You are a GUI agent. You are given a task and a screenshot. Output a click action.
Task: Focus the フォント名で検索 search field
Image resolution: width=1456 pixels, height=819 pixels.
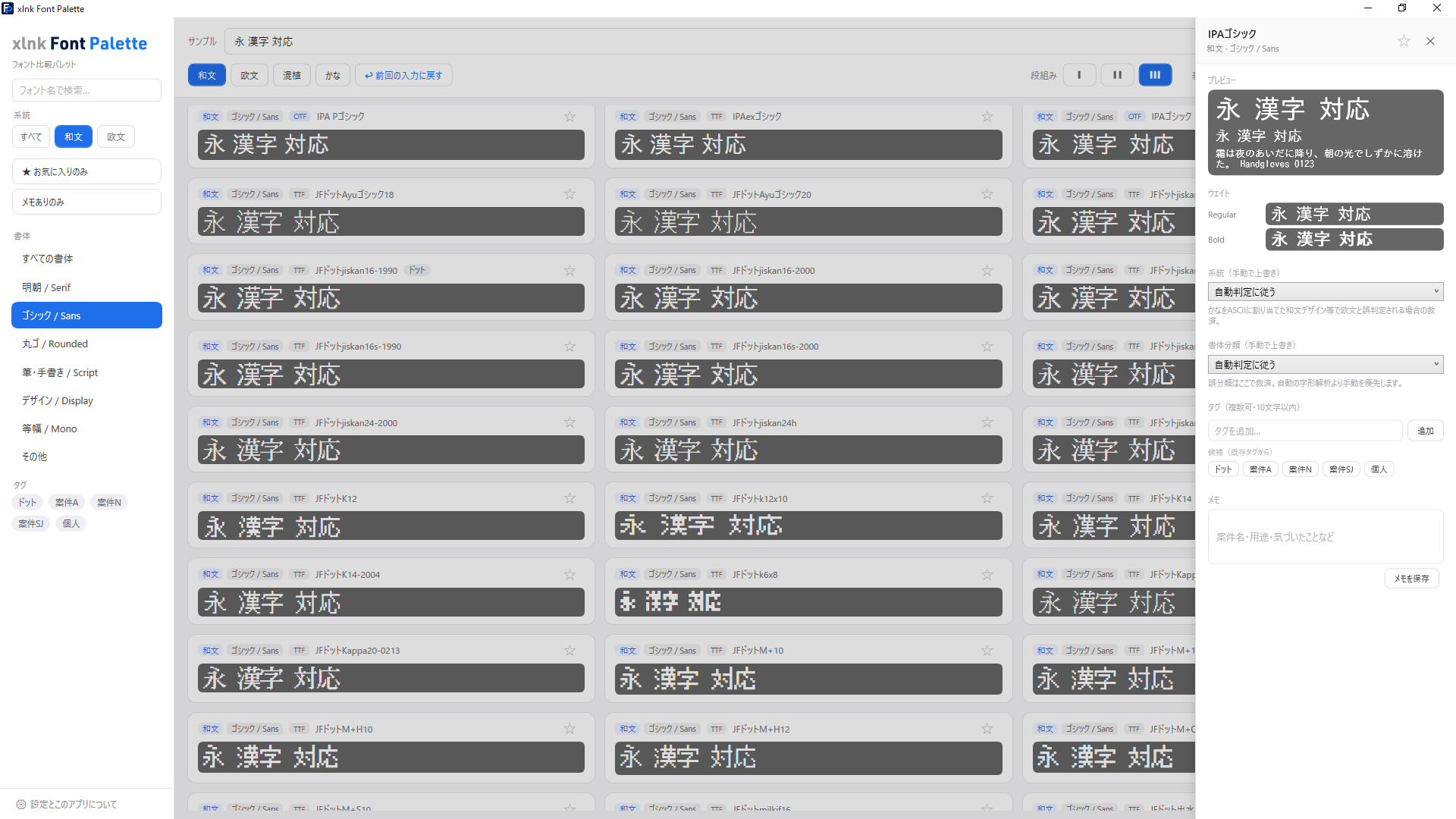(x=86, y=90)
